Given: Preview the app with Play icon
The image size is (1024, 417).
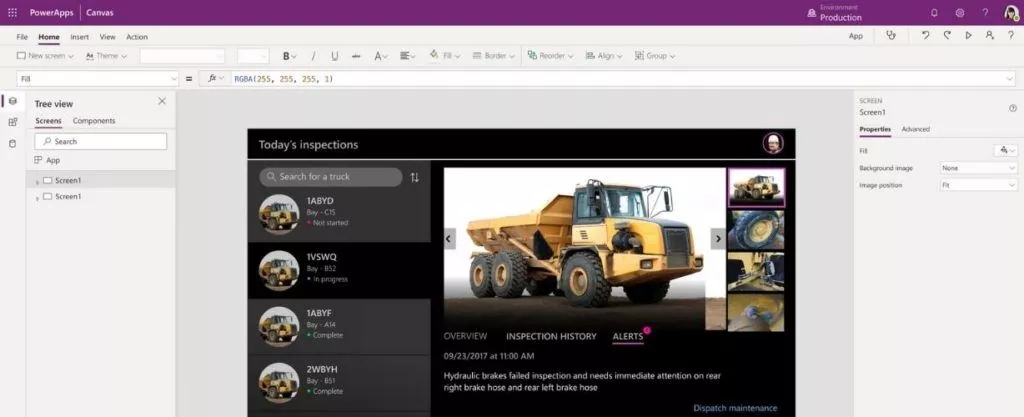Looking at the screenshot, I should (x=968, y=36).
